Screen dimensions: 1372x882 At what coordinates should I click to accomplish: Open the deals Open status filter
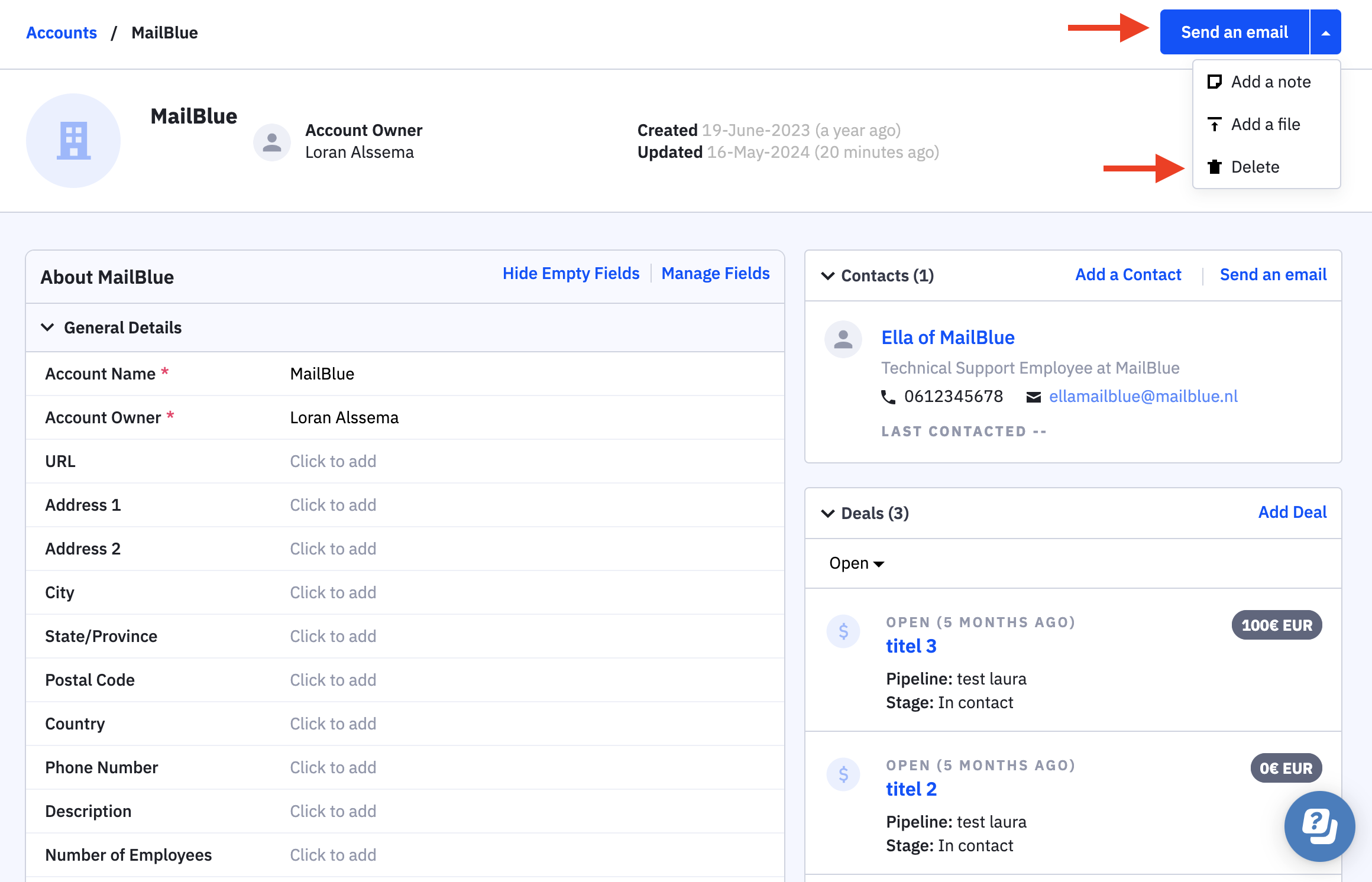857,563
